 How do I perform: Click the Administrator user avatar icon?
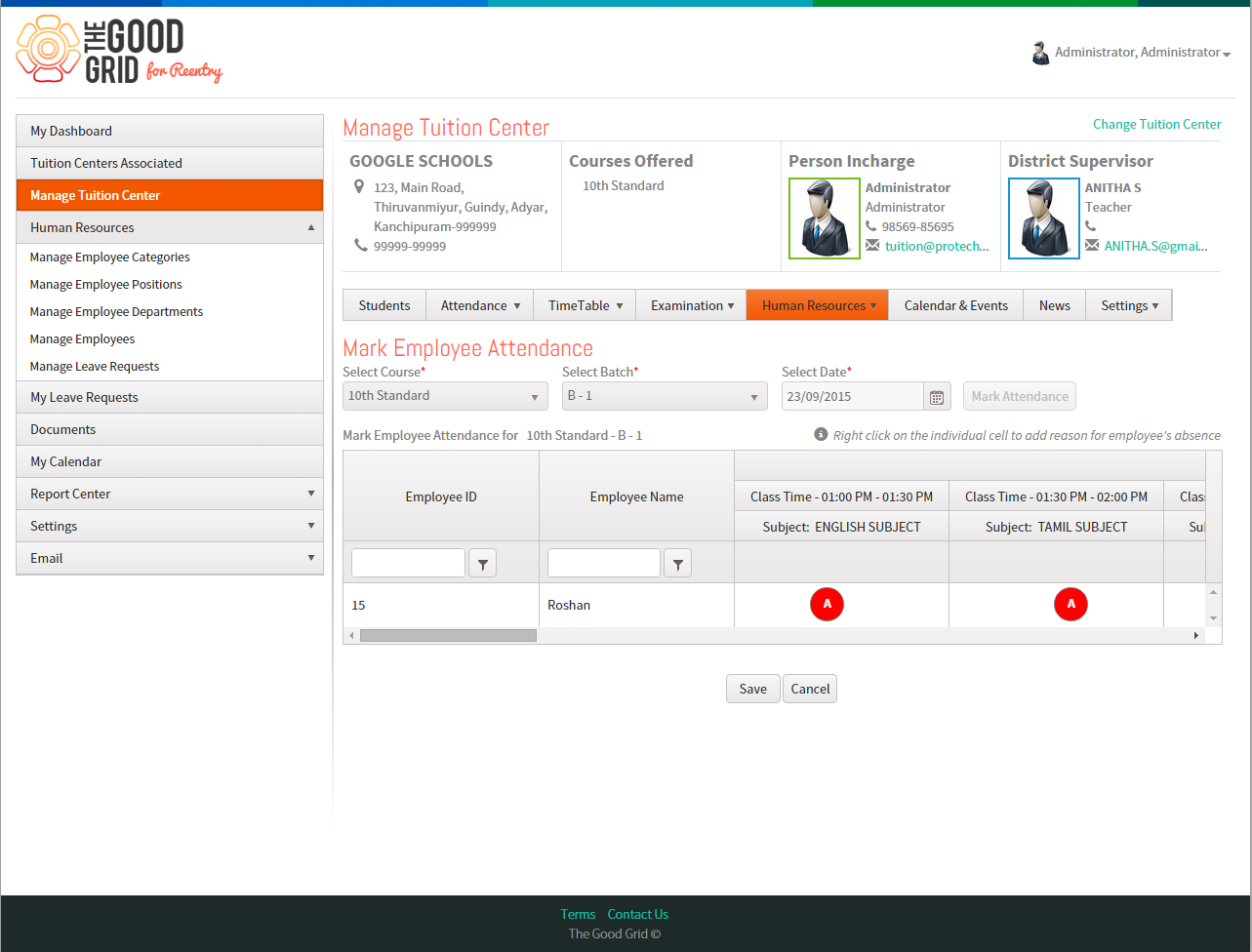1040,53
